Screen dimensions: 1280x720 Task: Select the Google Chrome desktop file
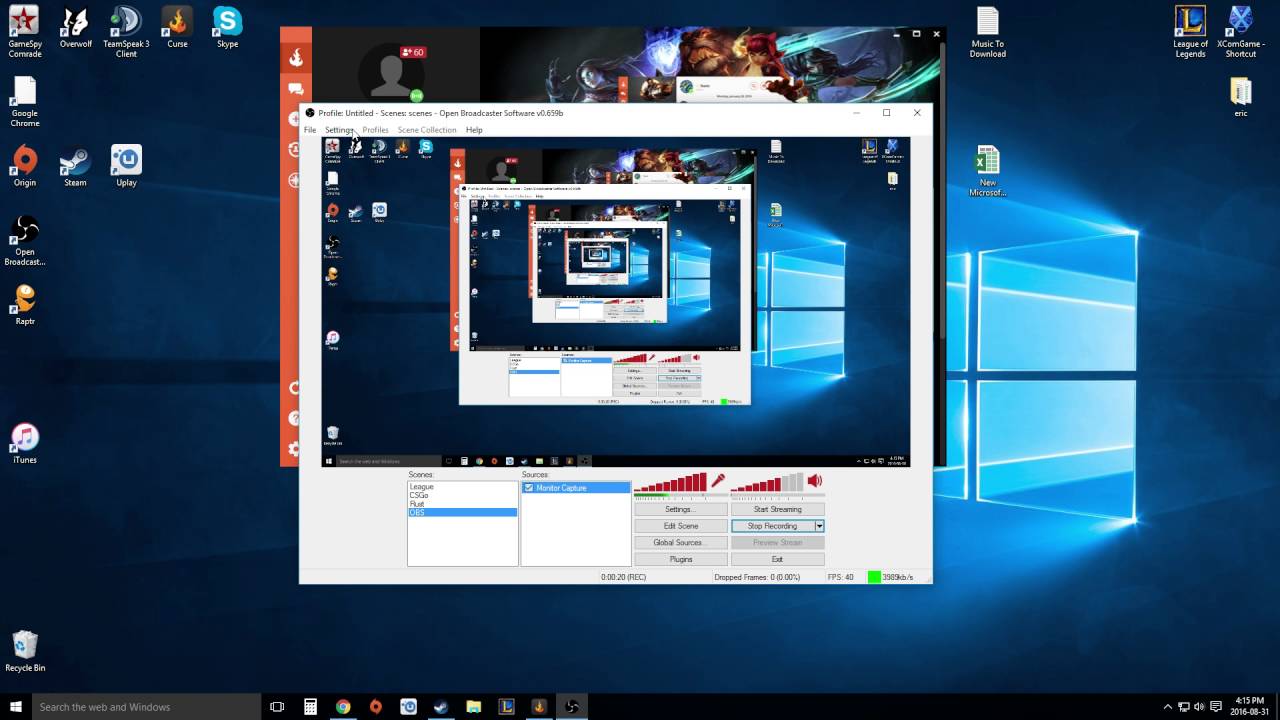(25, 102)
